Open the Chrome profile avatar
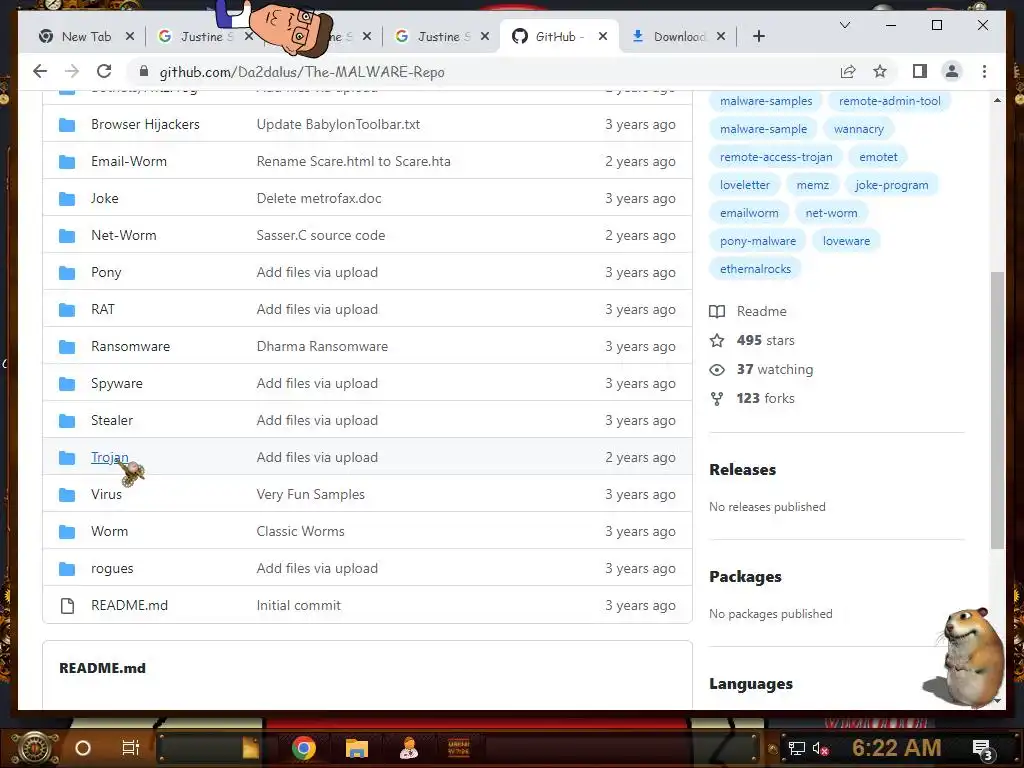The width and height of the screenshot is (1024, 768). (x=952, y=71)
